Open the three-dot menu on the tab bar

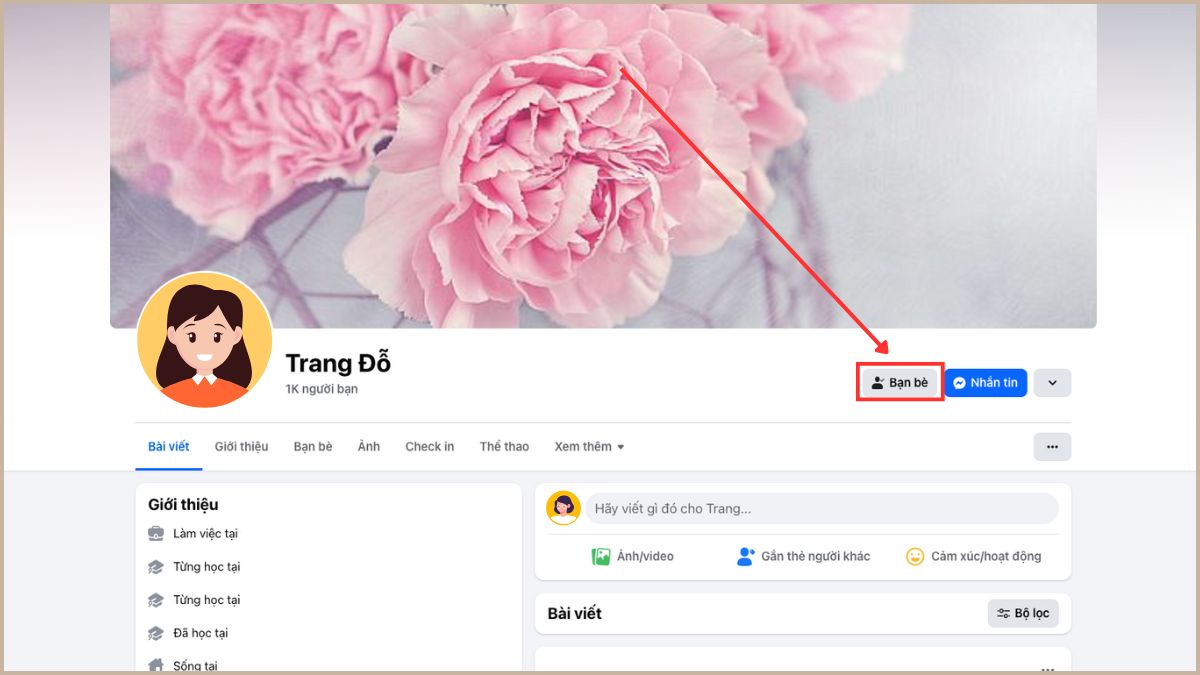[x=1052, y=447]
